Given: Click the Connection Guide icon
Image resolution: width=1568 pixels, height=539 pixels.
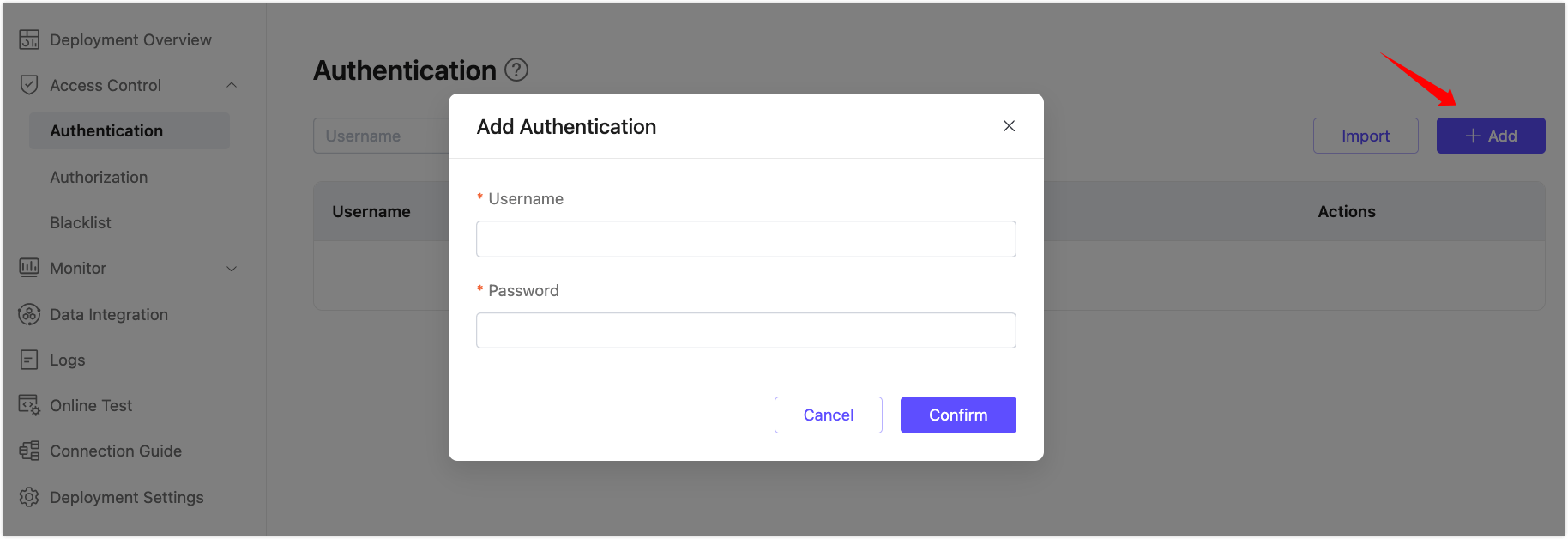Looking at the screenshot, I should pyautogui.click(x=29, y=451).
